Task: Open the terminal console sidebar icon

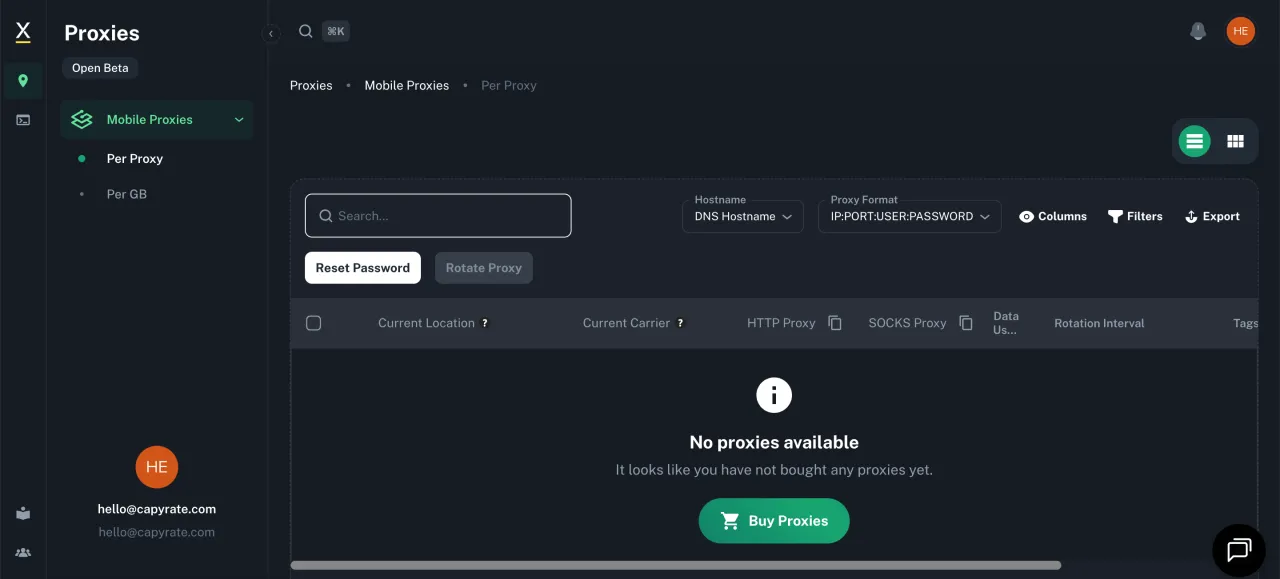Action: pyautogui.click(x=23, y=120)
